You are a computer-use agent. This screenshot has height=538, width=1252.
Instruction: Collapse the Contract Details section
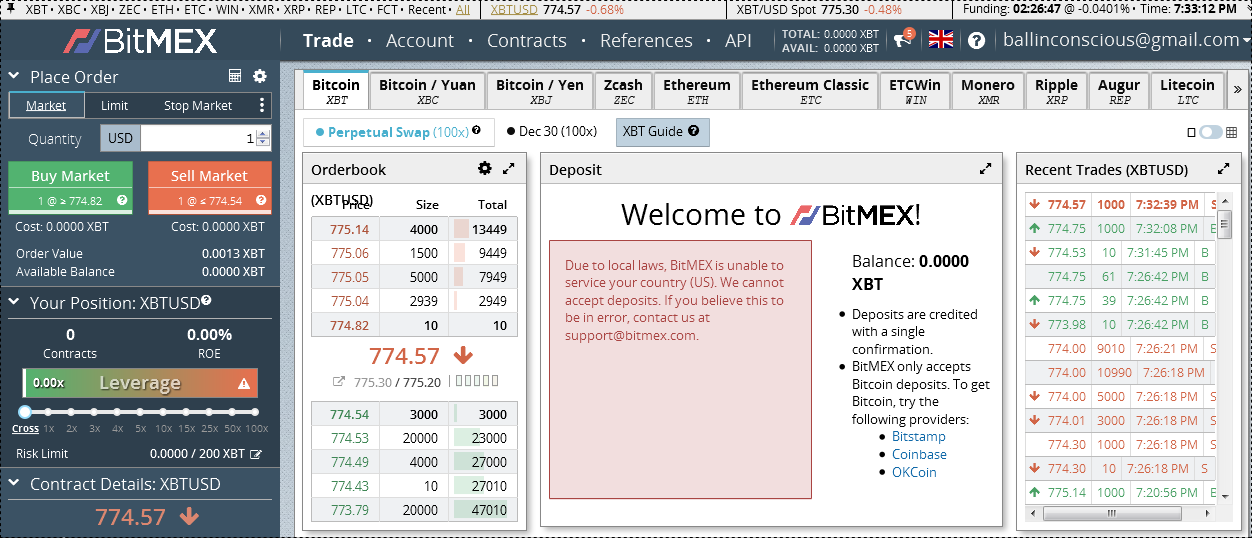tap(15, 484)
